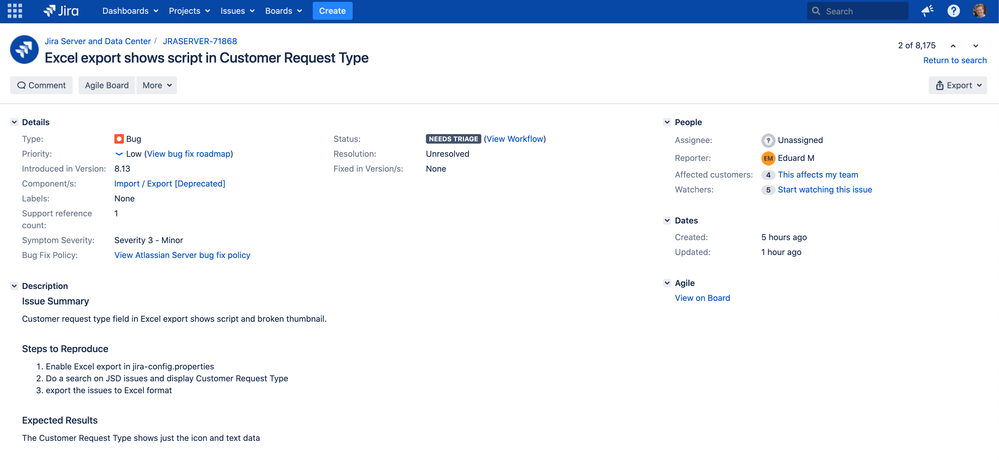The height and width of the screenshot is (460, 999).
Task: Click Return to search link
Action: pos(955,61)
